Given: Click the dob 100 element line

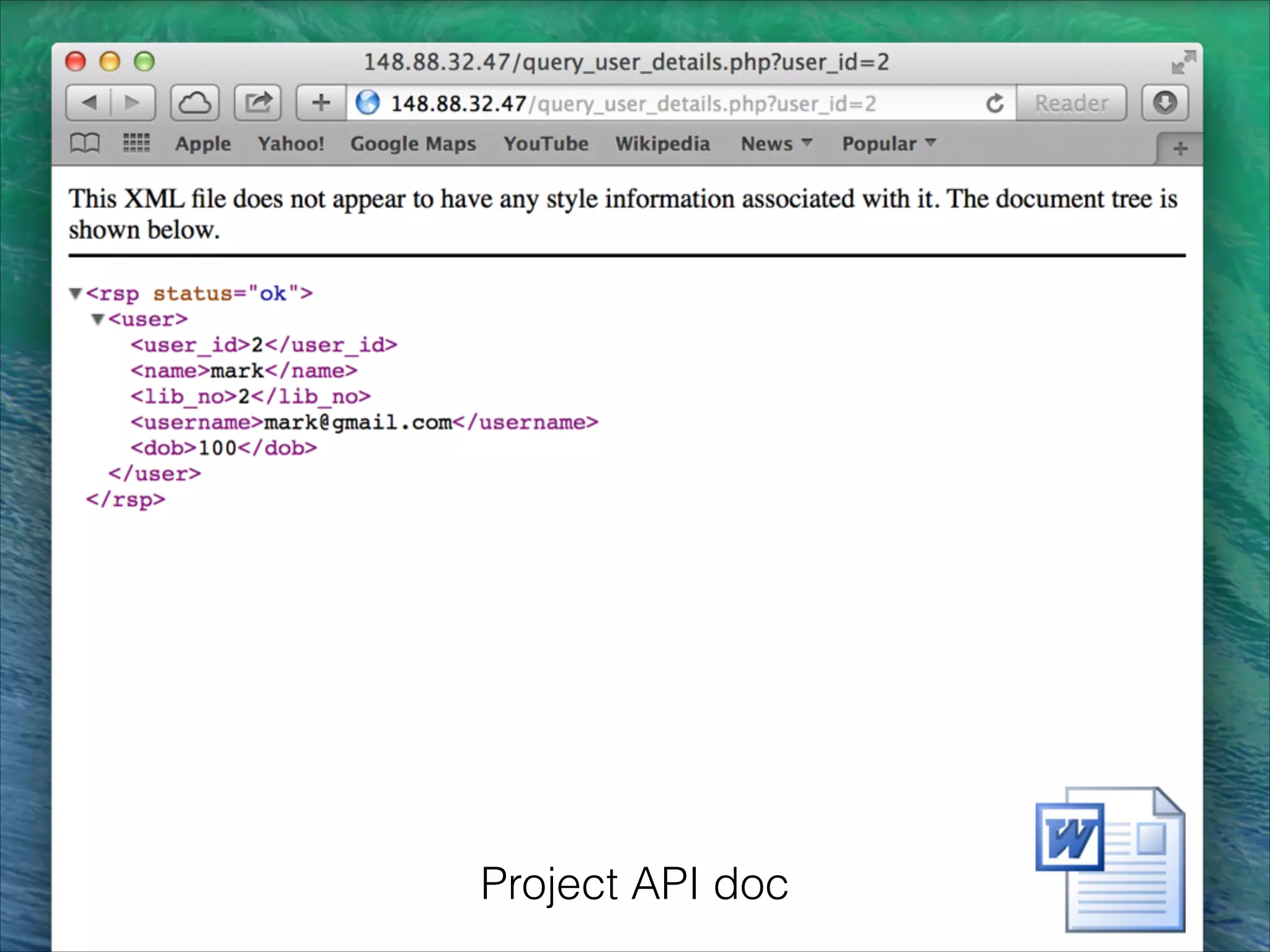Looking at the screenshot, I should (223, 448).
